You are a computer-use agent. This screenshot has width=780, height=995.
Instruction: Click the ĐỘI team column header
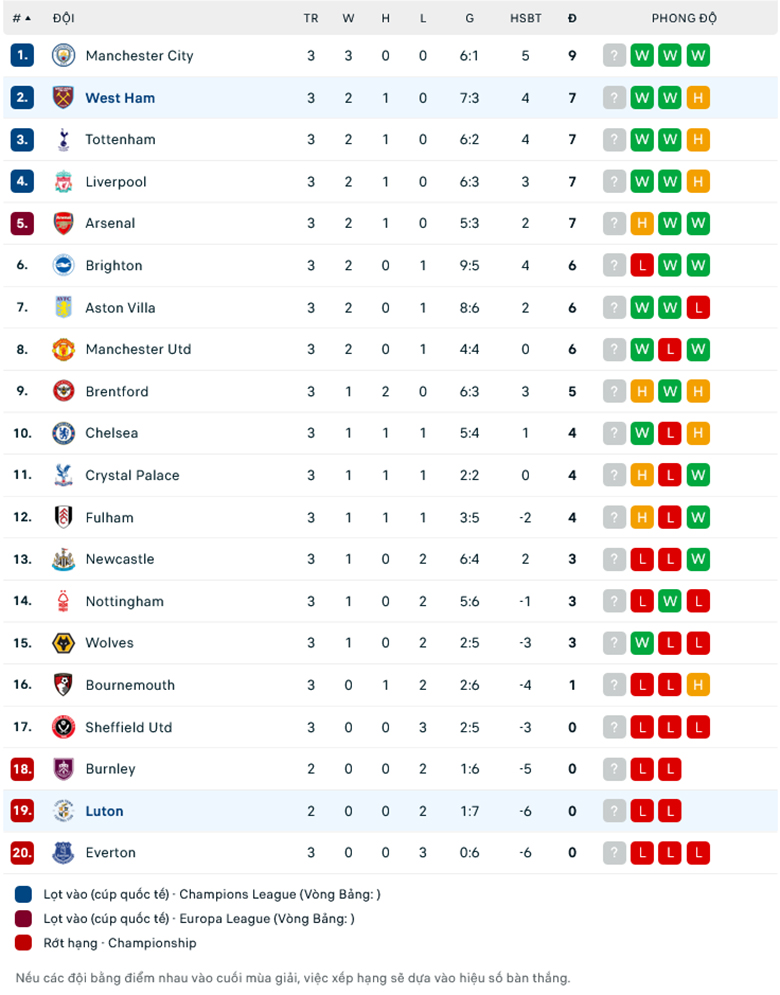(64, 18)
